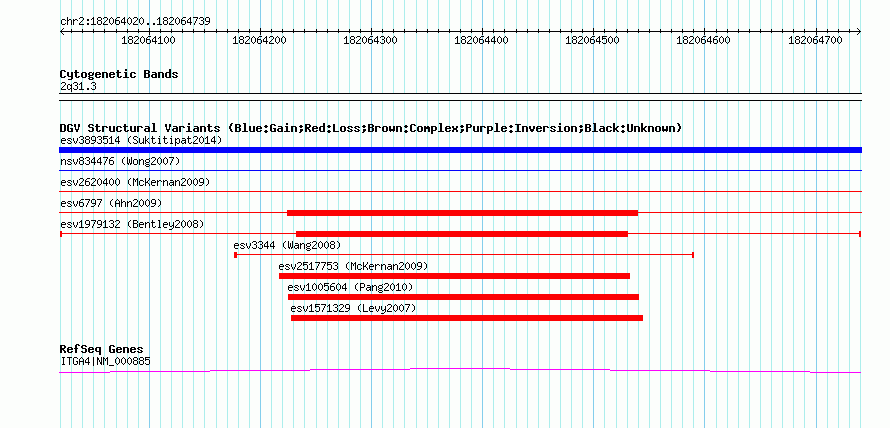The width and height of the screenshot is (890, 428).
Task: Click ruler position 182064300
Action: coord(371,41)
